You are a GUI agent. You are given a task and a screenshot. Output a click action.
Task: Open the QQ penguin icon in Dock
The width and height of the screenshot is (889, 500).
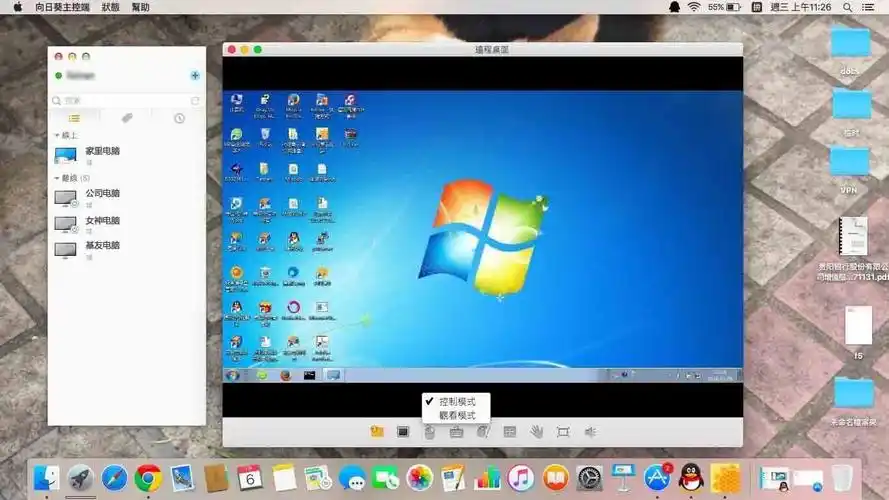[x=690, y=477]
